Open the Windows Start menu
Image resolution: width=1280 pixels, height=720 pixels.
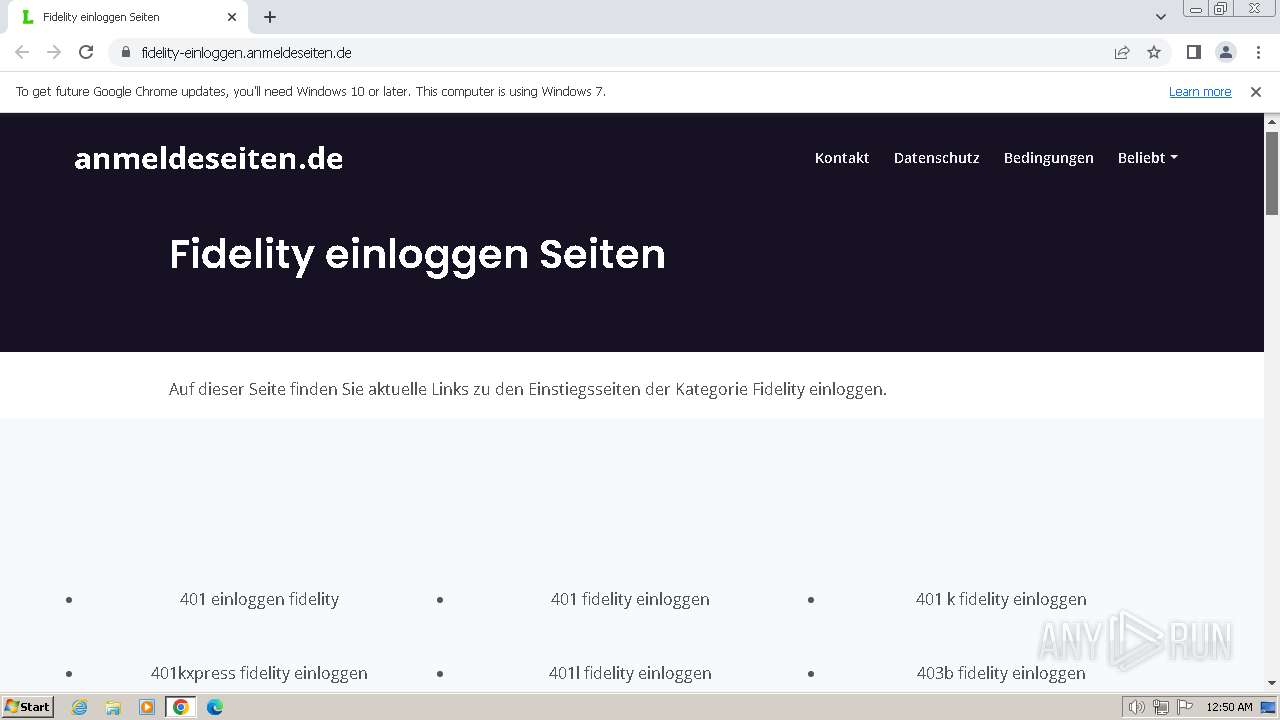click(27, 706)
